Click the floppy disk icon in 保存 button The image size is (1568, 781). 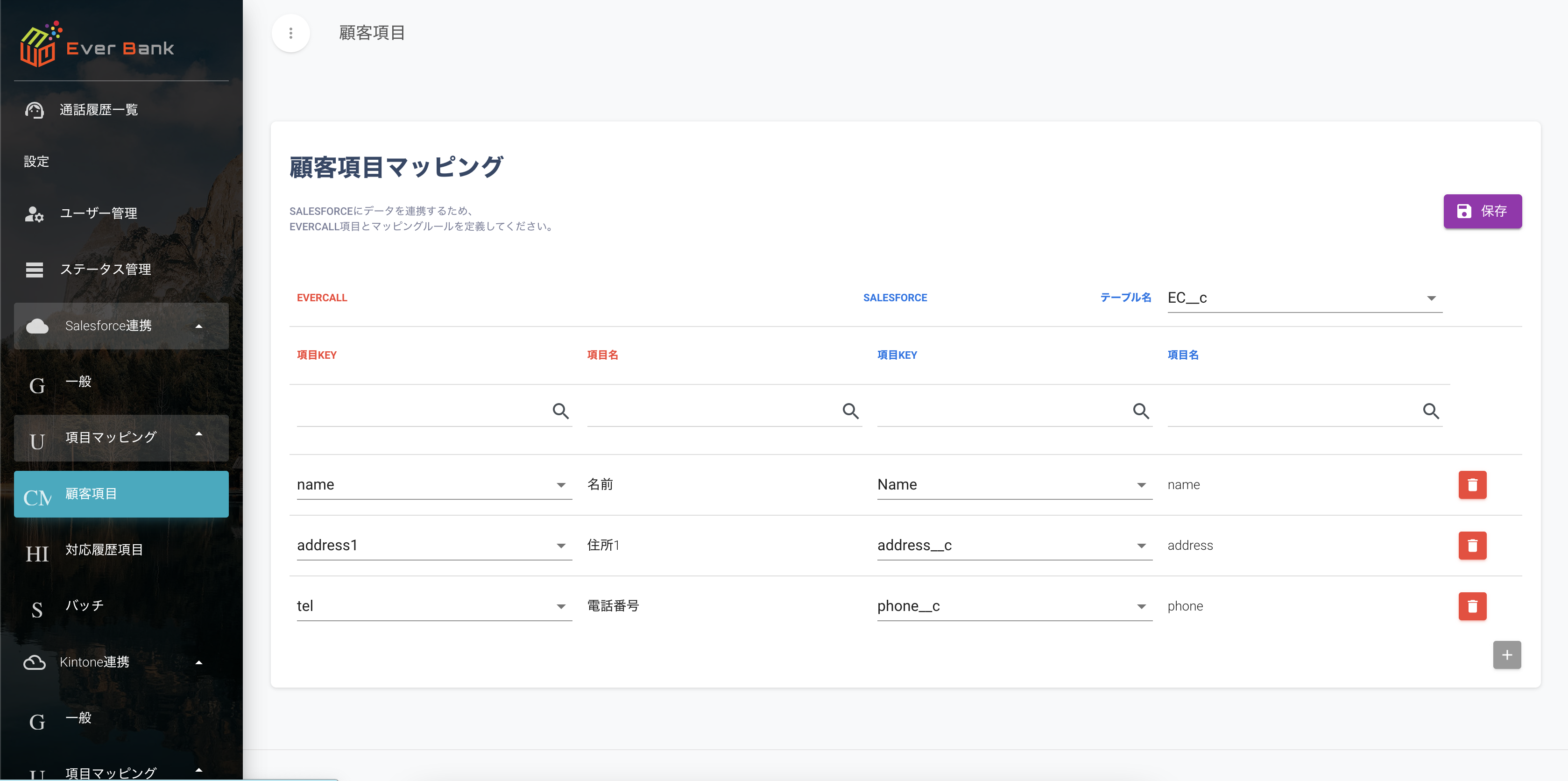click(x=1464, y=211)
